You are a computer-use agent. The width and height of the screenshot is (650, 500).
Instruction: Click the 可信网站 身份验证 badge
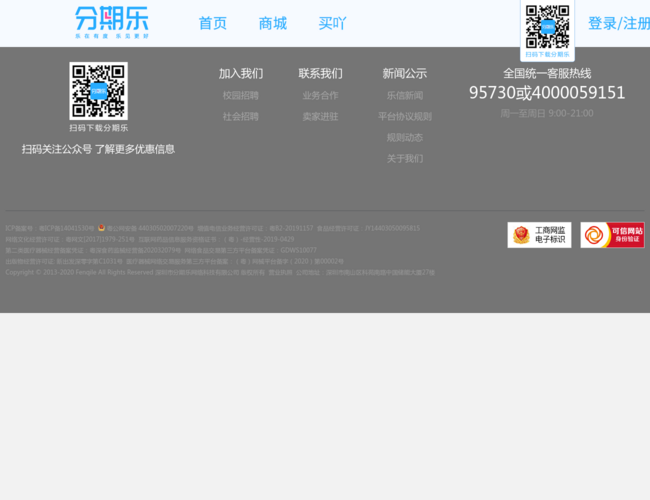tap(612, 235)
